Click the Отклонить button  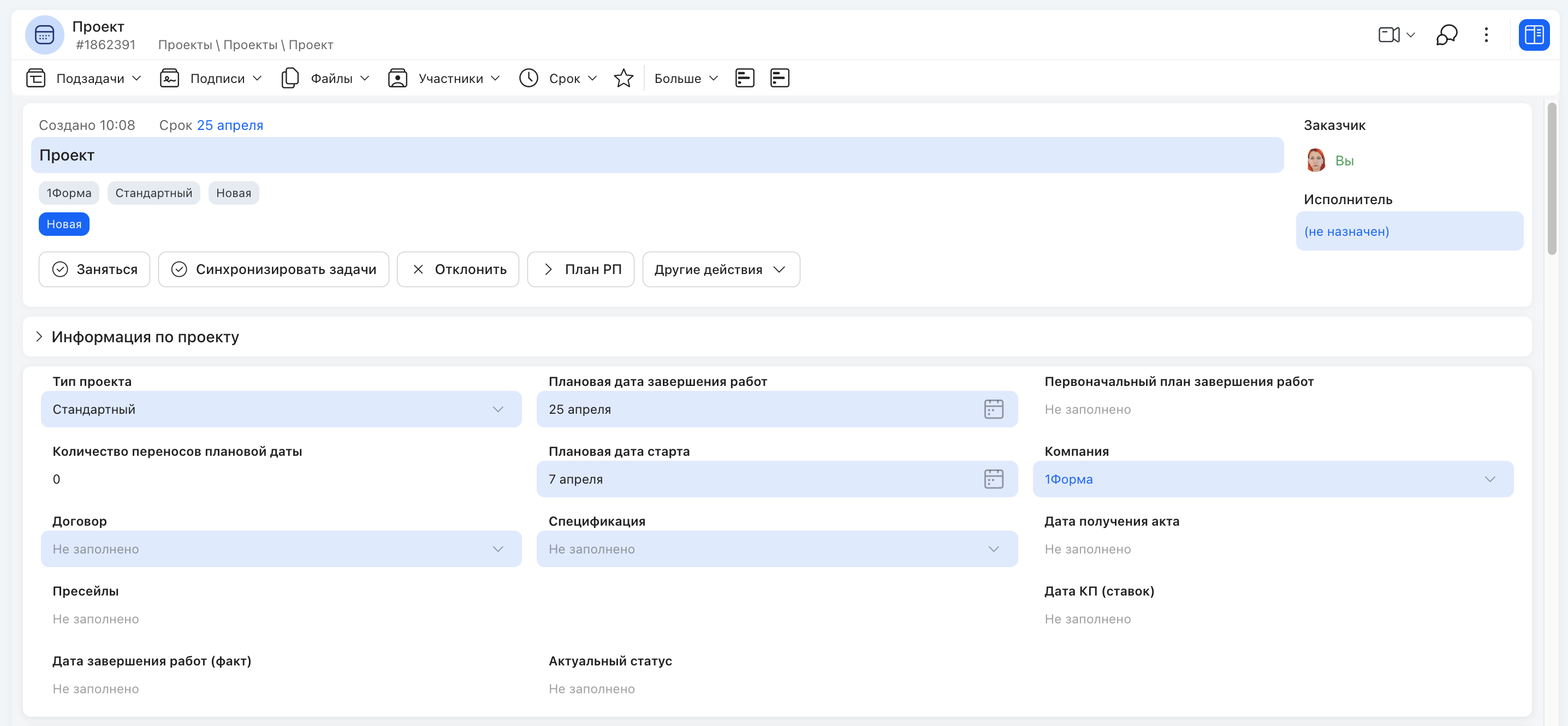pyautogui.click(x=458, y=269)
